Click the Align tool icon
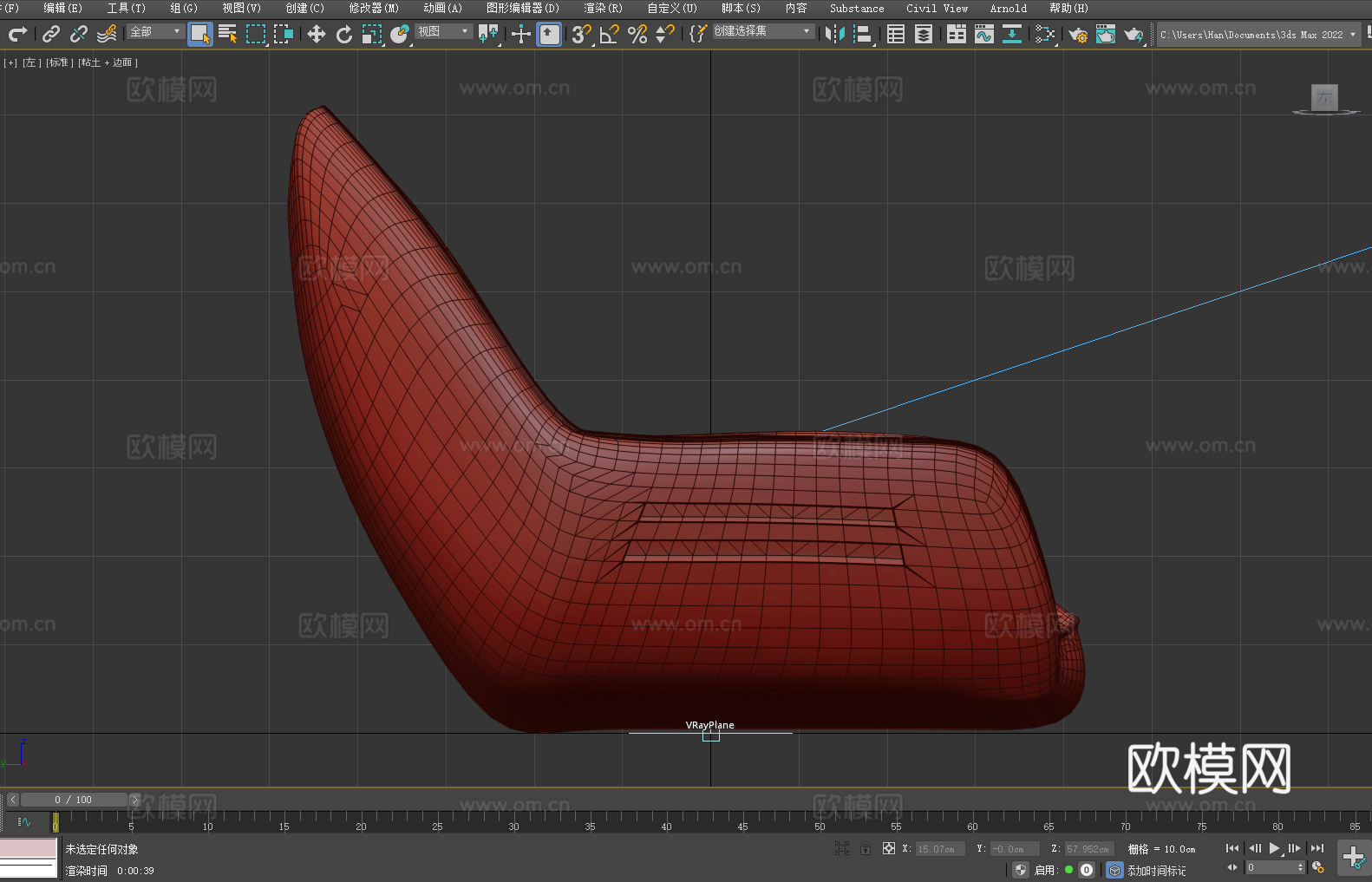The image size is (1372, 882). click(863, 34)
